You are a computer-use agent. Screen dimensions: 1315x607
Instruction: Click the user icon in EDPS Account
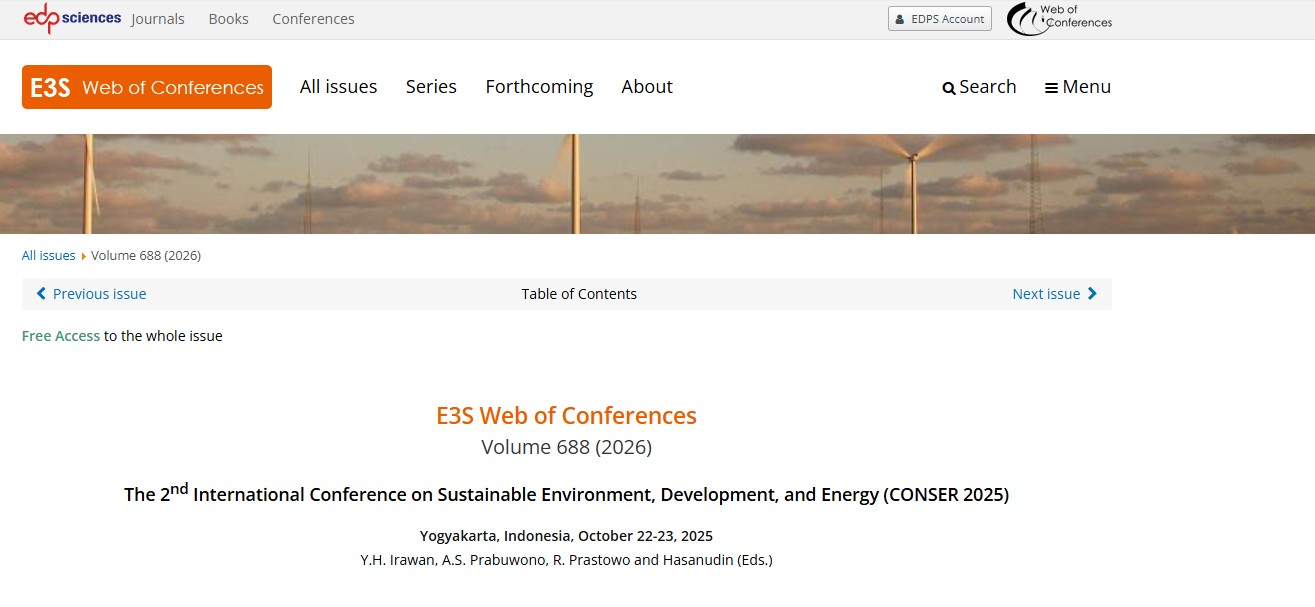pos(900,19)
